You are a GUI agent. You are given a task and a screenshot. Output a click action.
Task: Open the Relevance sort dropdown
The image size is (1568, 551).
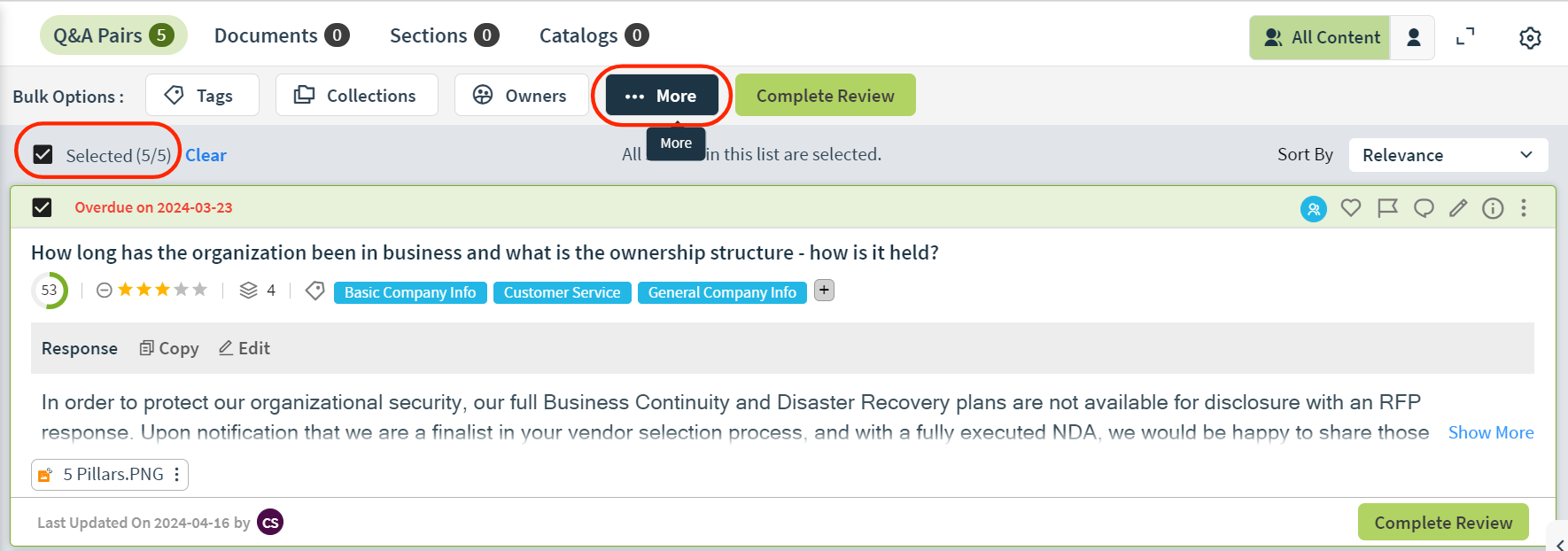(1448, 155)
